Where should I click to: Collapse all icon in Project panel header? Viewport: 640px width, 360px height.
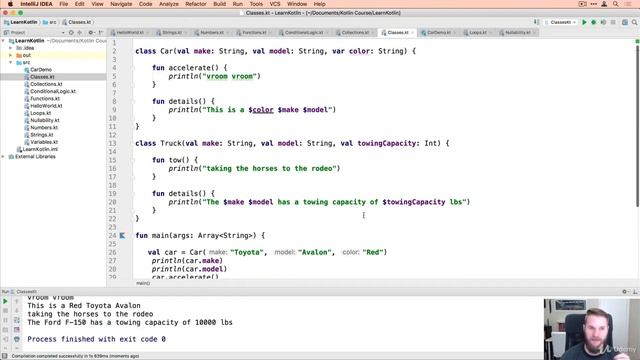coord(80,32)
